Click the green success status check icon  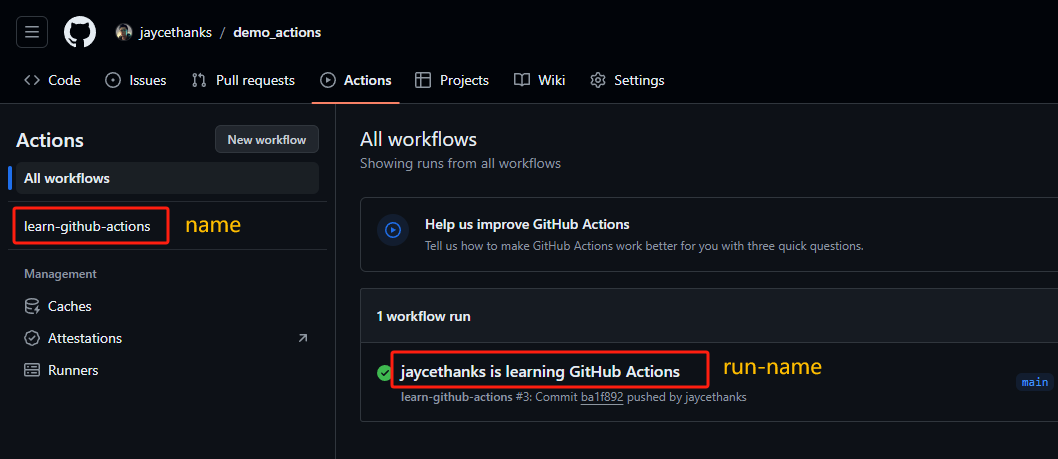384,373
